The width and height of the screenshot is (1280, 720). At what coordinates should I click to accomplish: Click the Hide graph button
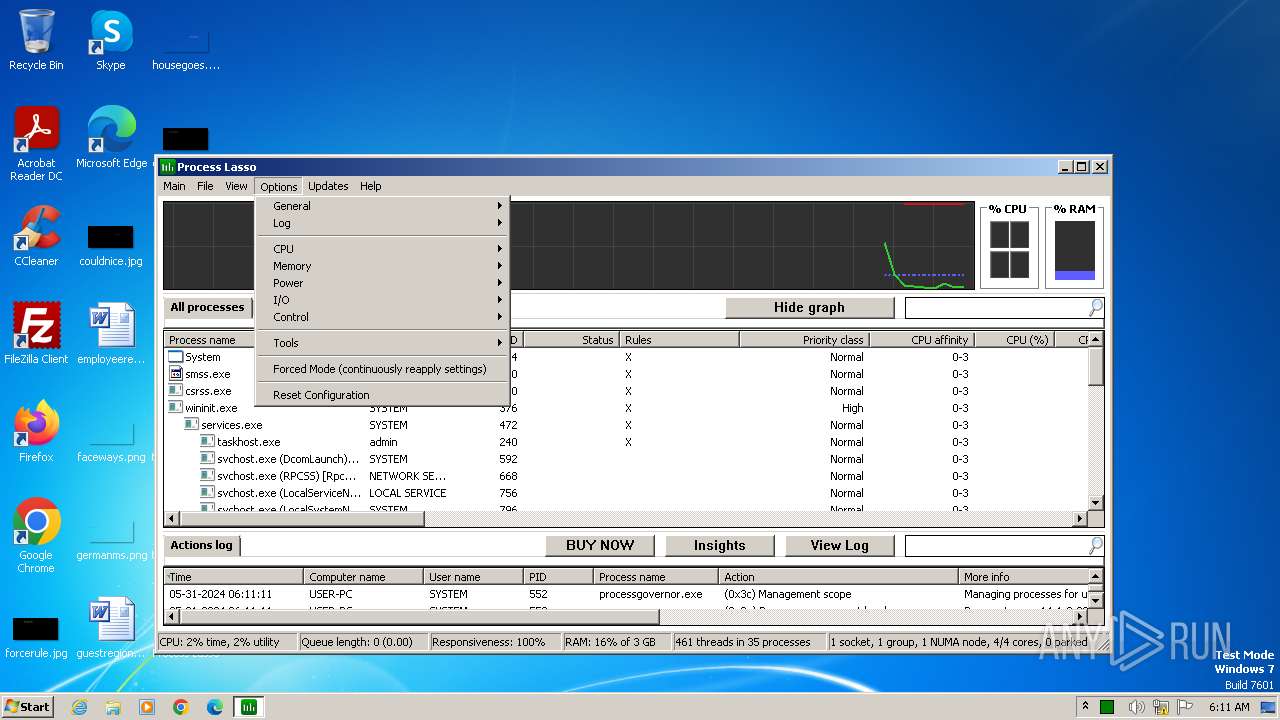pyautogui.click(x=809, y=307)
